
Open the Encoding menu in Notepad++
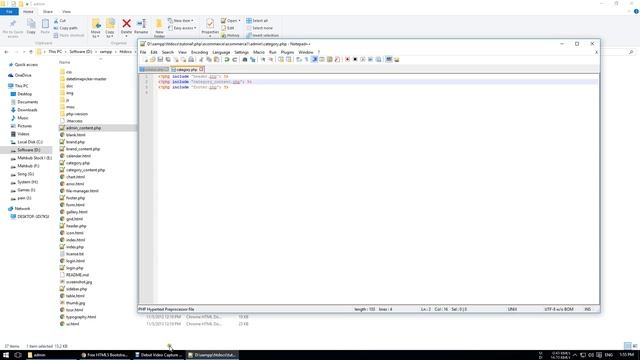[x=199, y=52]
